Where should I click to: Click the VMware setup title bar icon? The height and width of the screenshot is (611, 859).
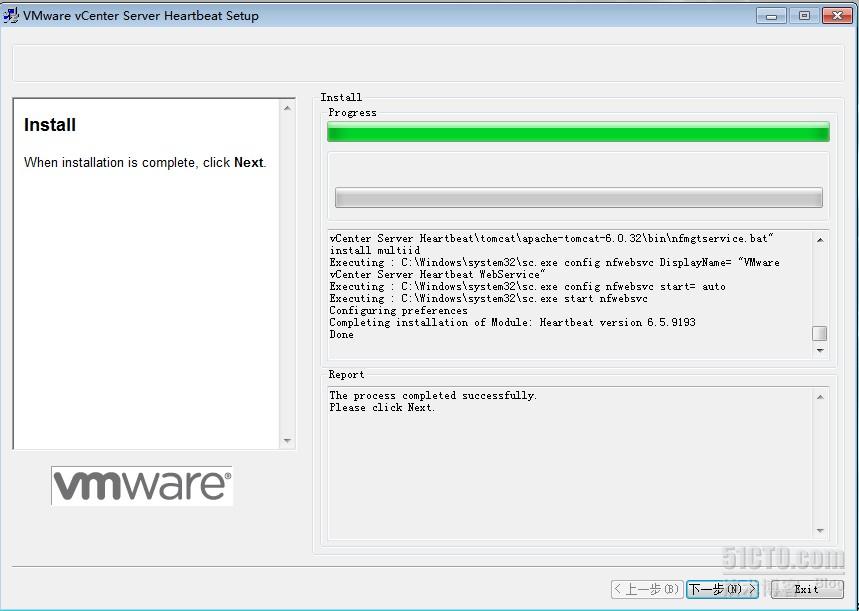(11, 15)
